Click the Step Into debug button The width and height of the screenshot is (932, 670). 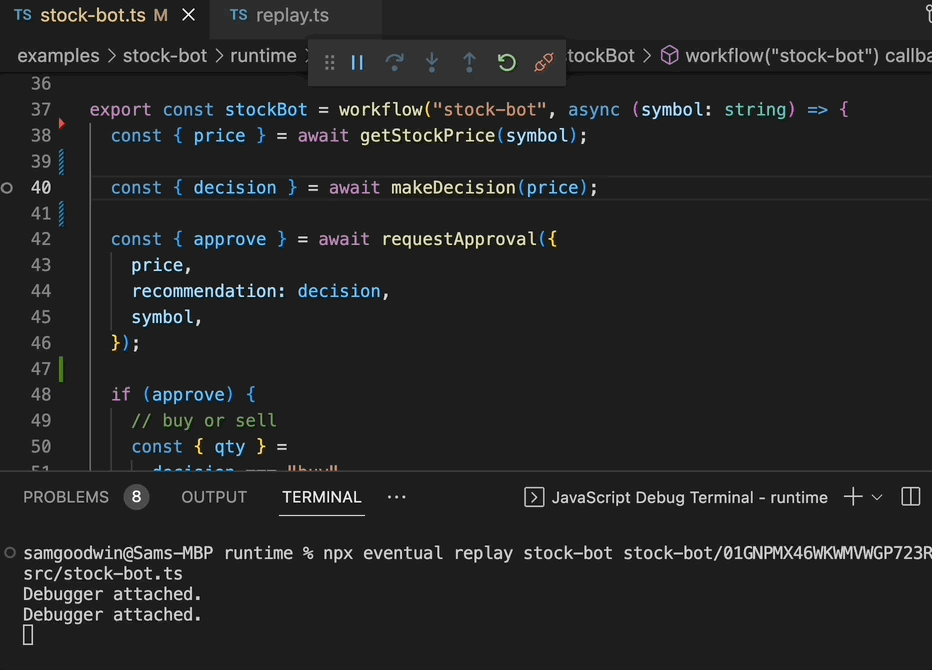point(432,63)
